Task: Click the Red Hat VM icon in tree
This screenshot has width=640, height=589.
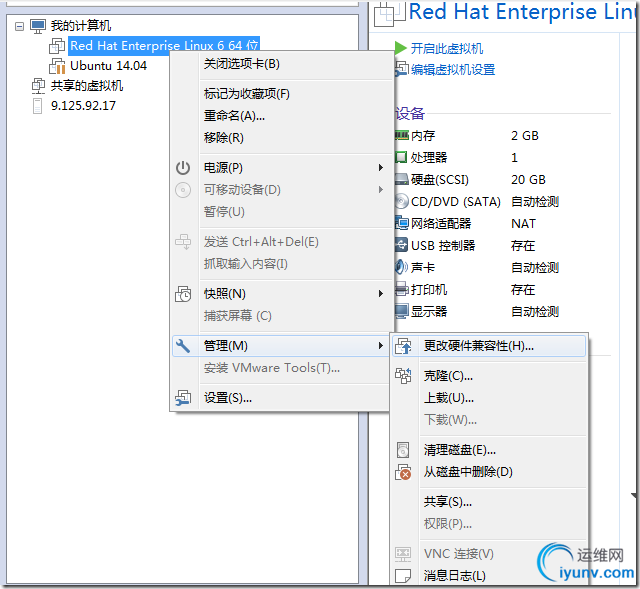Action: pos(57,46)
